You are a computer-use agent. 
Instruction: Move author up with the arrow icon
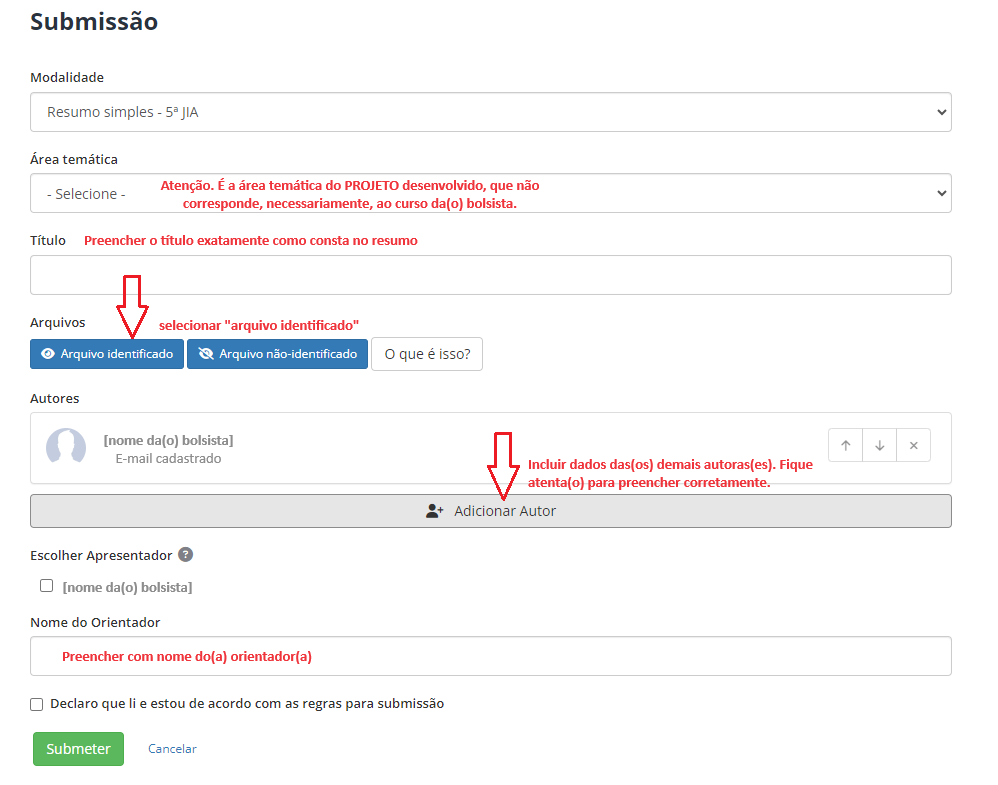point(845,446)
